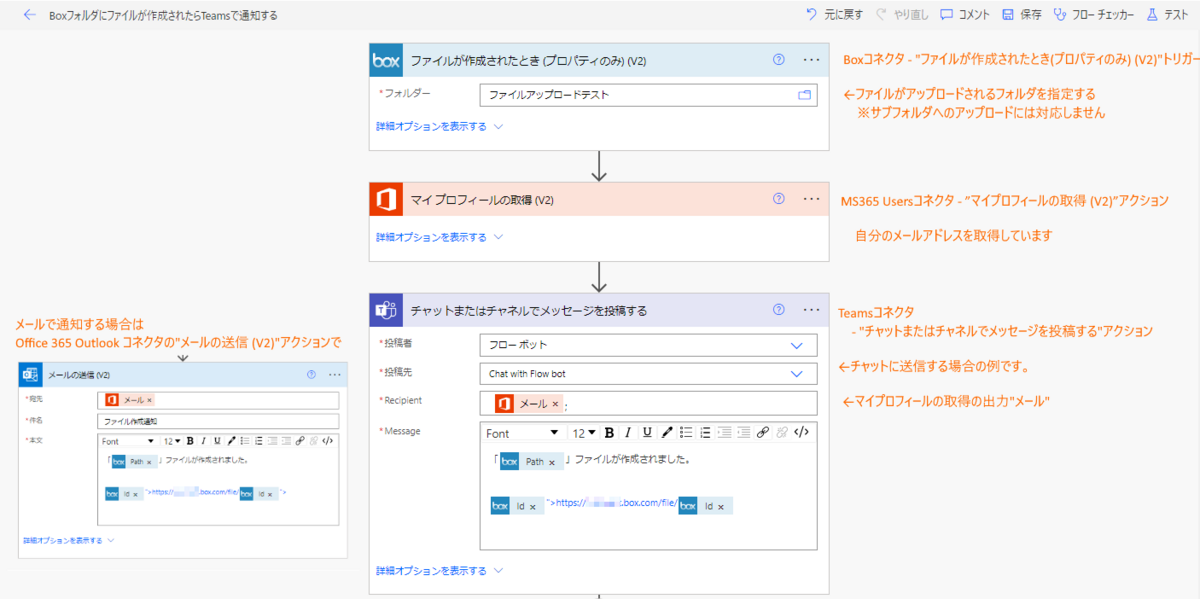Open the font size dropdown in Message editor

point(584,432)
